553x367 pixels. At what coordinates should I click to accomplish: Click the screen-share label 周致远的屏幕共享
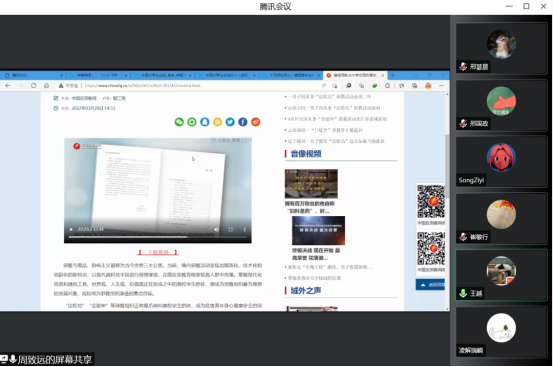pos(55,359)
